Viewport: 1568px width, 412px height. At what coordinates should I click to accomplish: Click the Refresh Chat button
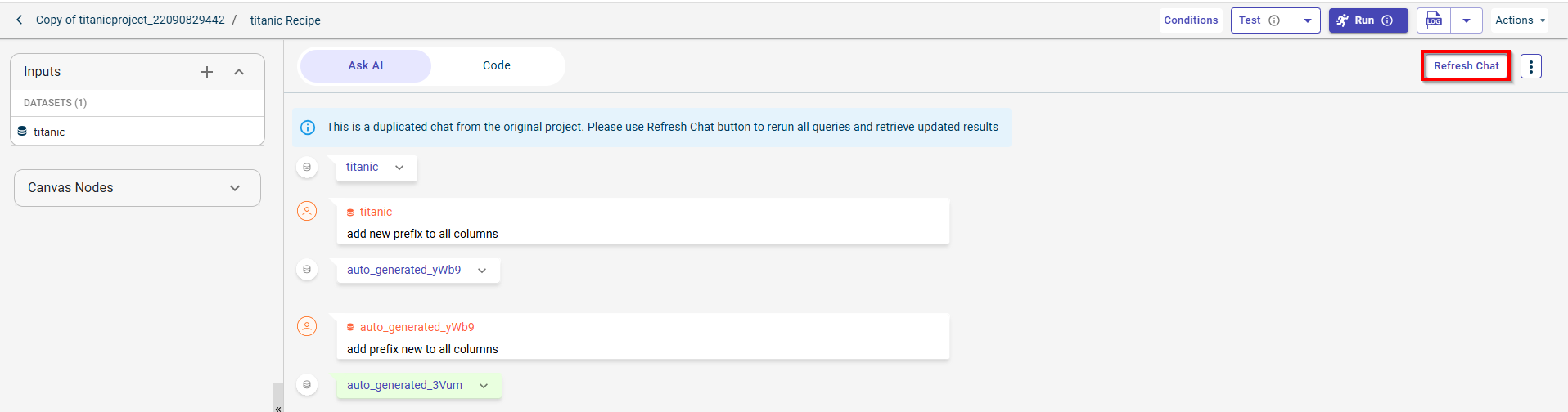tap(1466, 66)
